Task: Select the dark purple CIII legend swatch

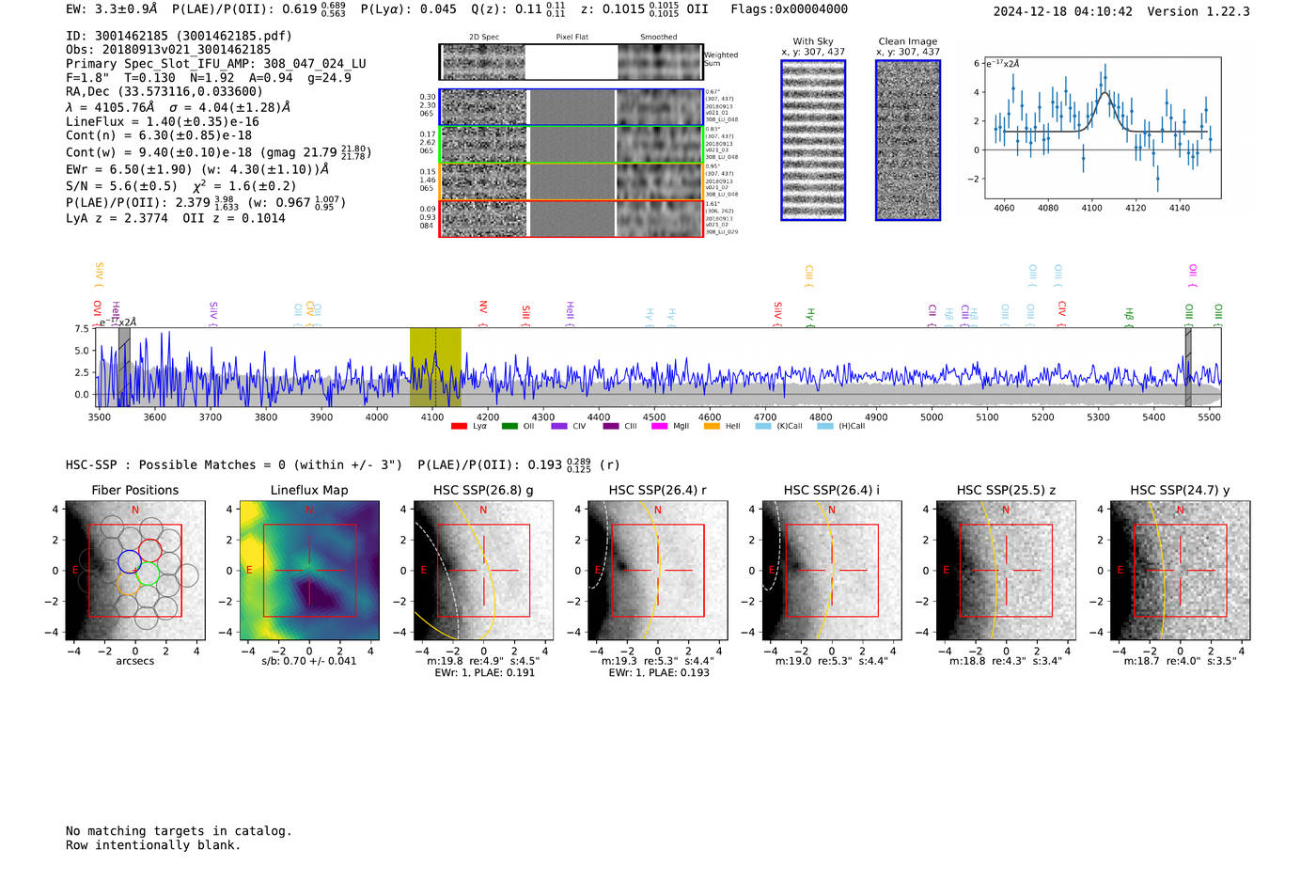Action: point(611,427)
